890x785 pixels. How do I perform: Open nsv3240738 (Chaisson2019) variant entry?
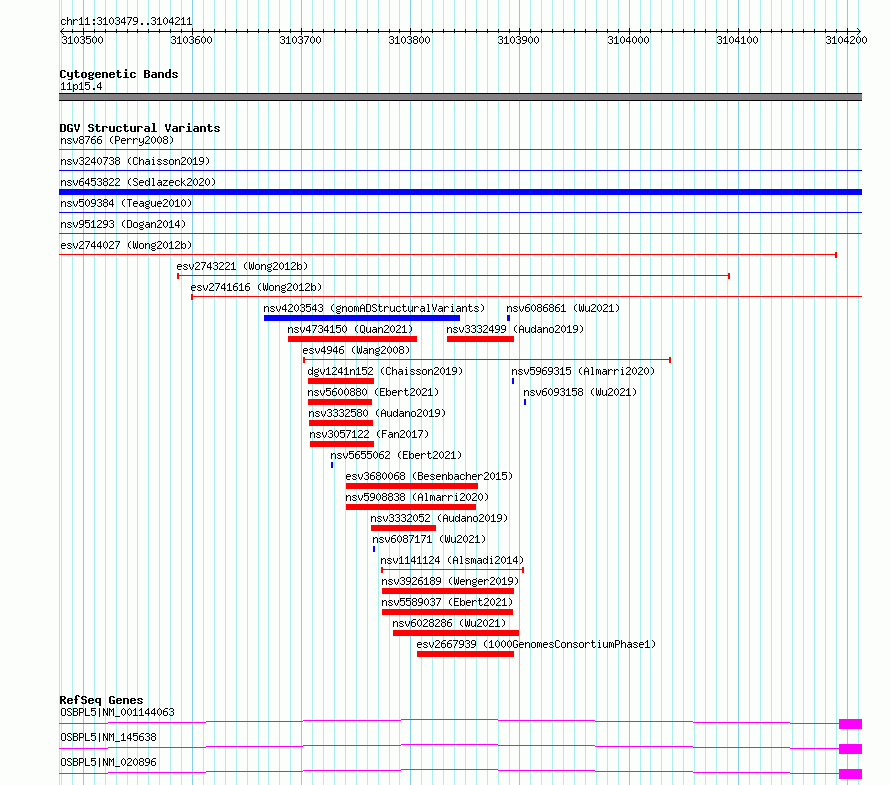[x=135, y=161]
